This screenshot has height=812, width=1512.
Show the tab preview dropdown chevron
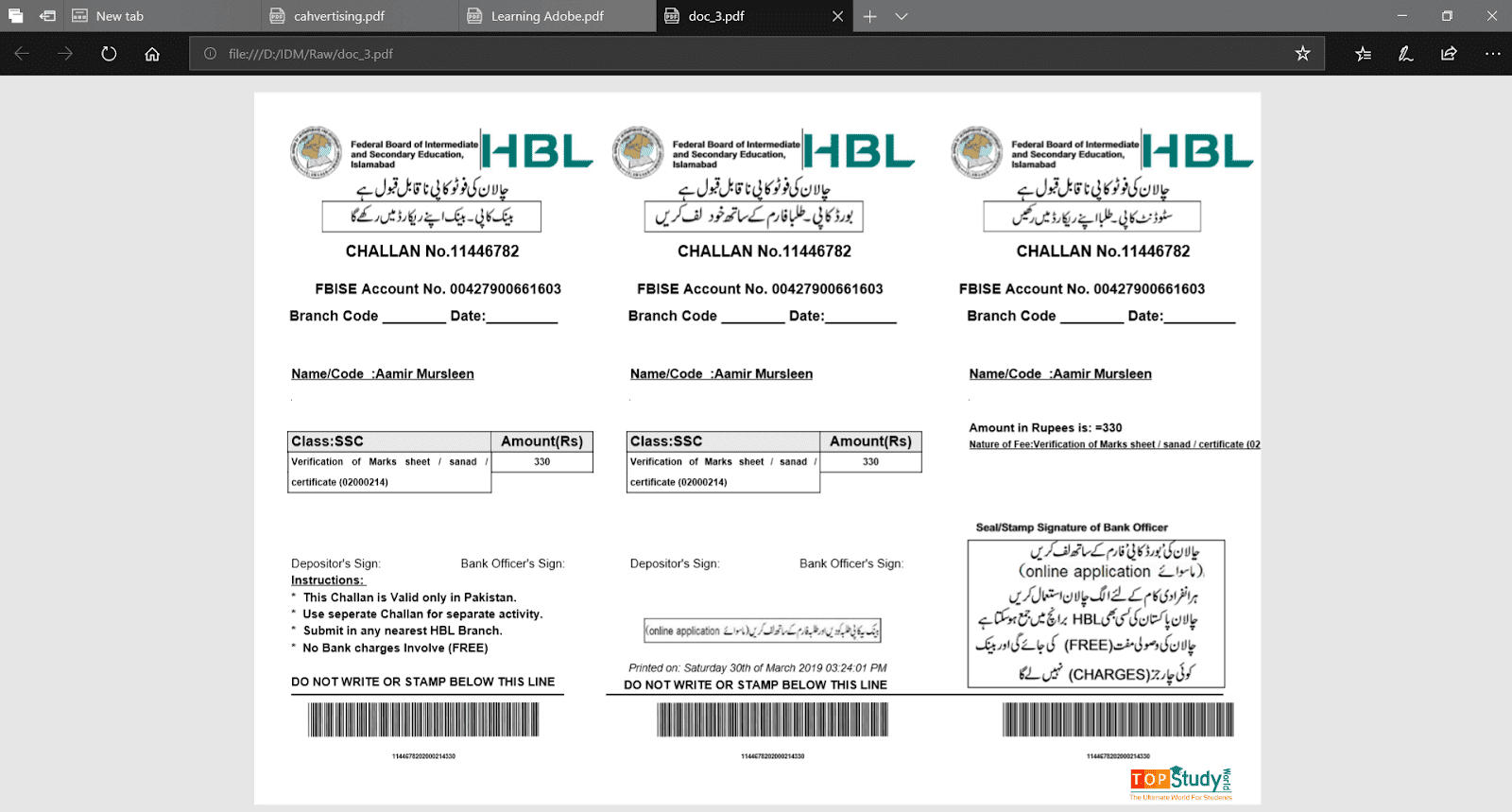click(902, 16)
